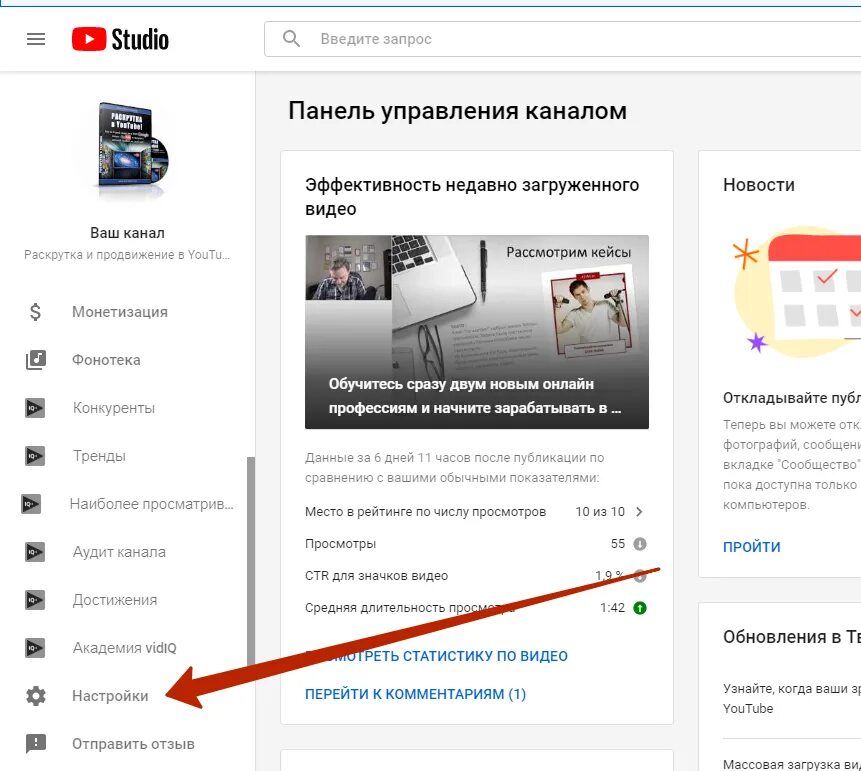Click the Фонотека music library icon

[x=36, y=360]
